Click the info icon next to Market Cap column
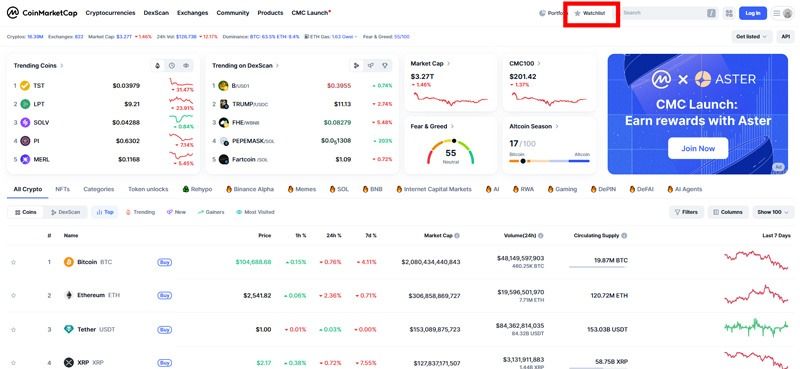Viewport: 800px width, 369px height. 457,236
